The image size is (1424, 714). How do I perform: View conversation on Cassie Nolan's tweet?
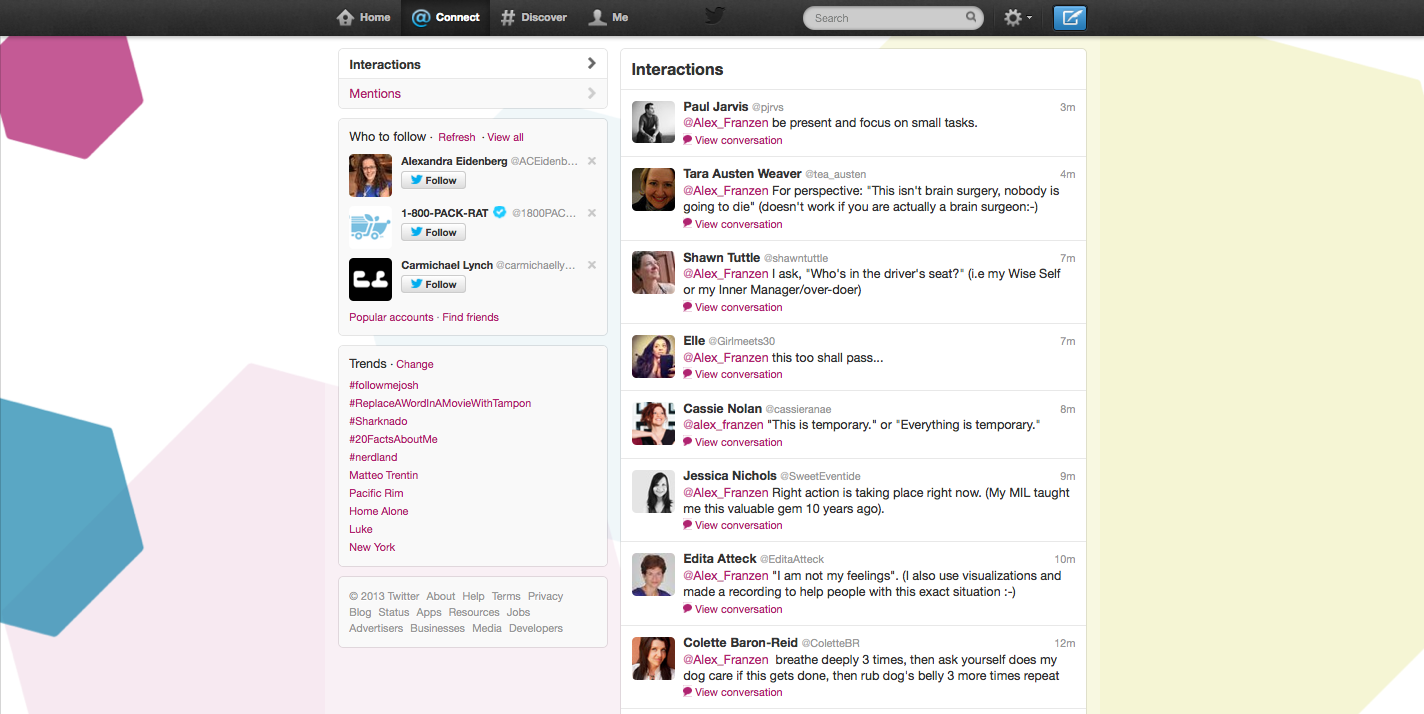coord(733,442)
